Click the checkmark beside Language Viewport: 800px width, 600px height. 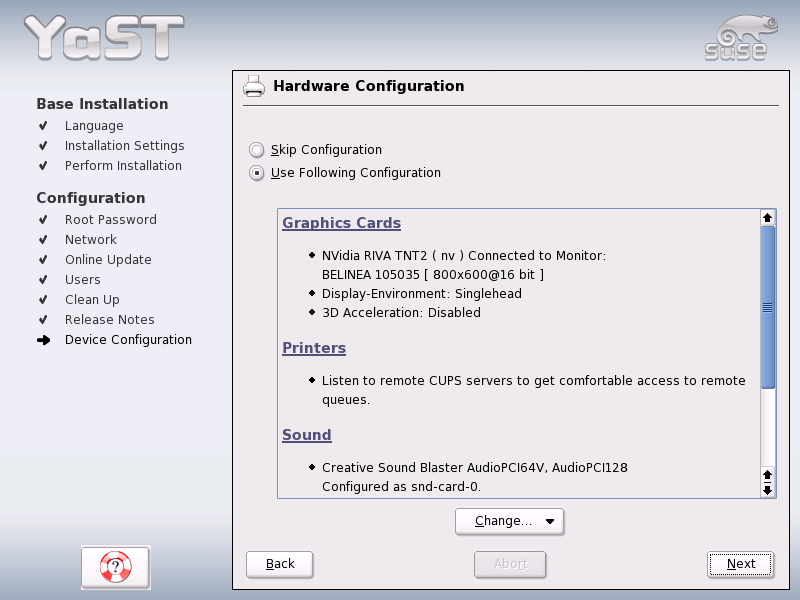tap(43, 126)
